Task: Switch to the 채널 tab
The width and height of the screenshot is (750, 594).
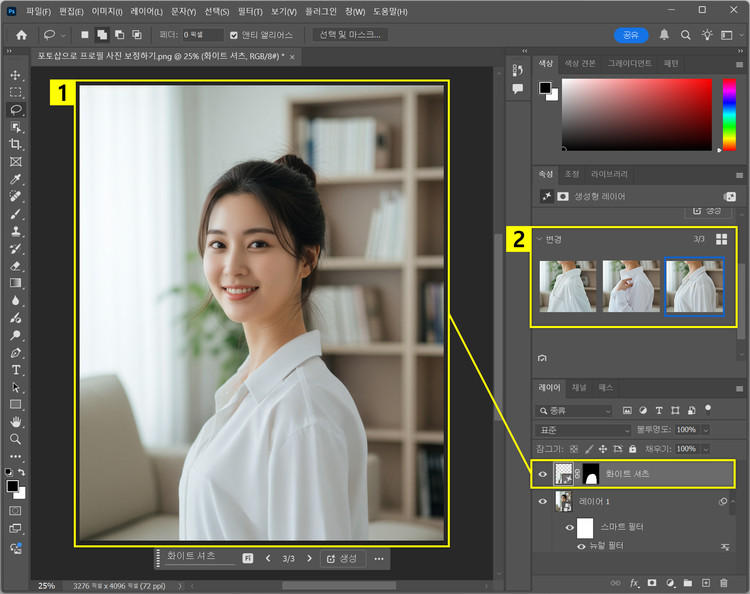Action: (579, 387)
